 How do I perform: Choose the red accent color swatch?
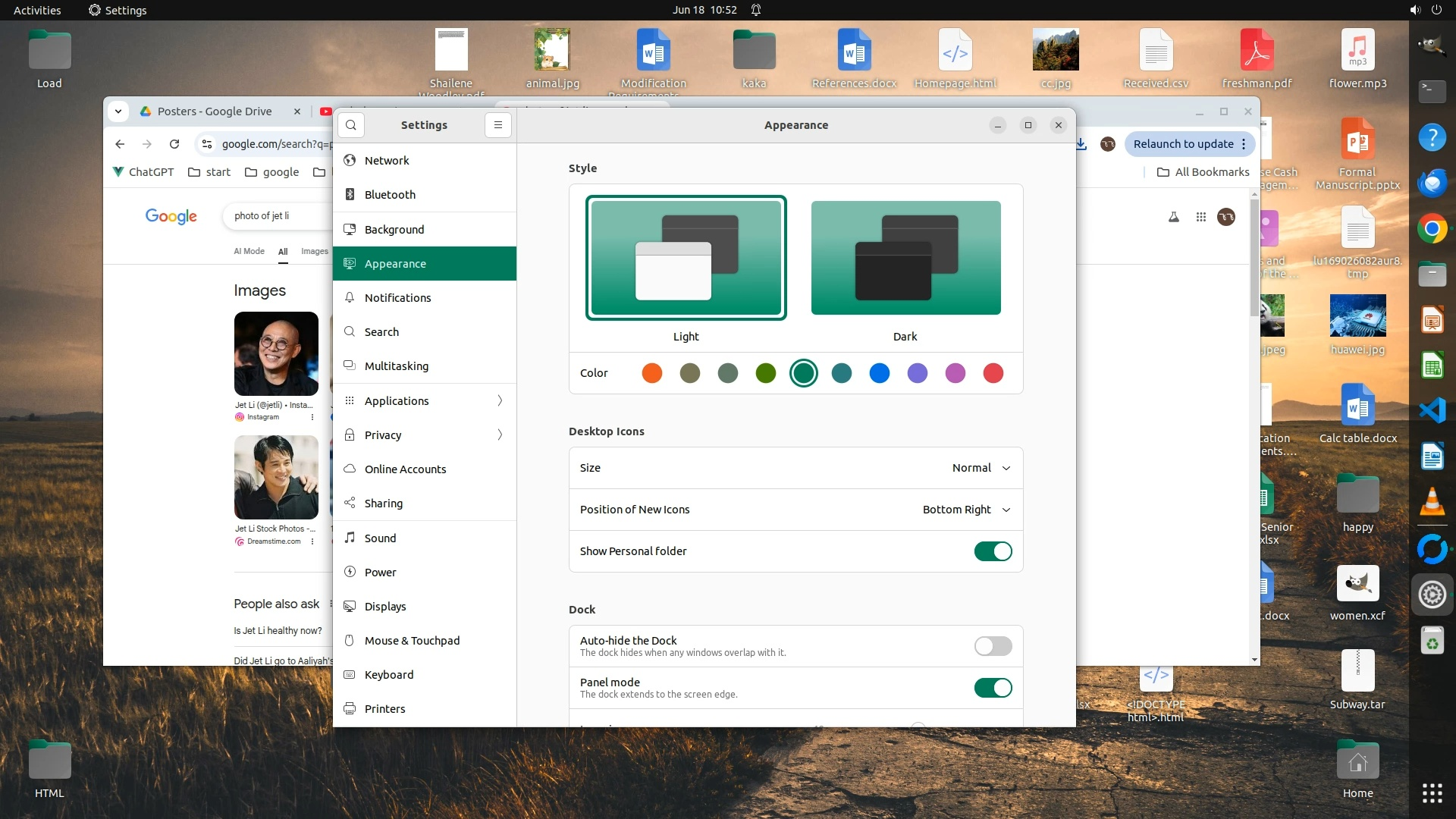pos(993,373)
